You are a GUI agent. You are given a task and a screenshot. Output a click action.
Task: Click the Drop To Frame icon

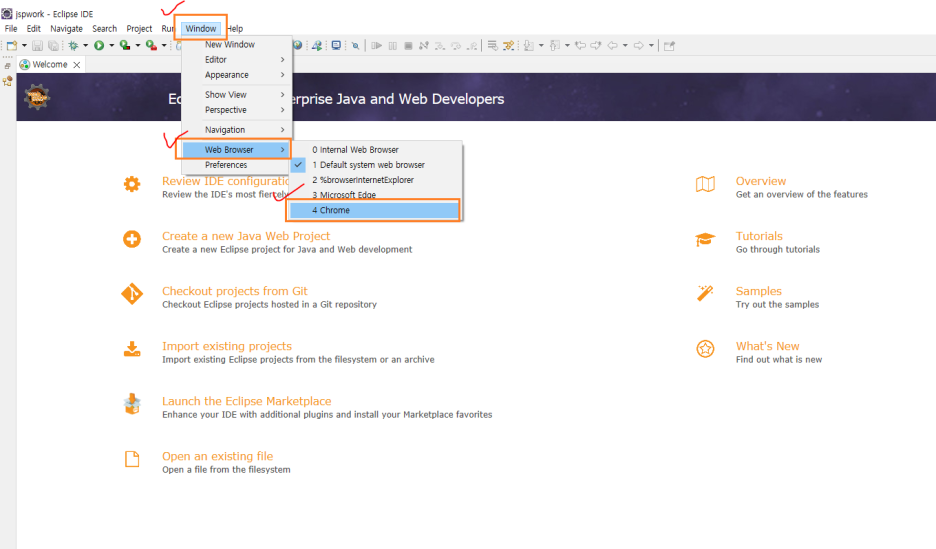pos(492,45)
